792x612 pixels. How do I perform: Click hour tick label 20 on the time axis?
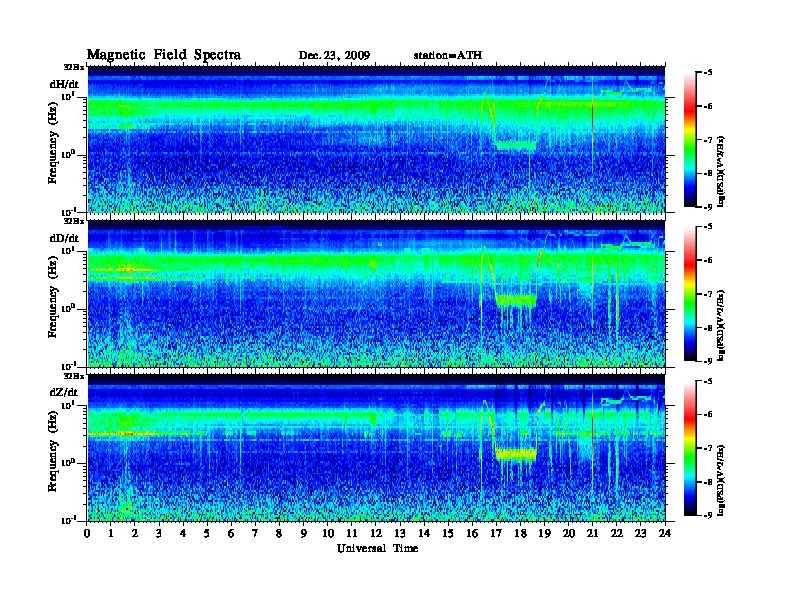pos(569,533)
